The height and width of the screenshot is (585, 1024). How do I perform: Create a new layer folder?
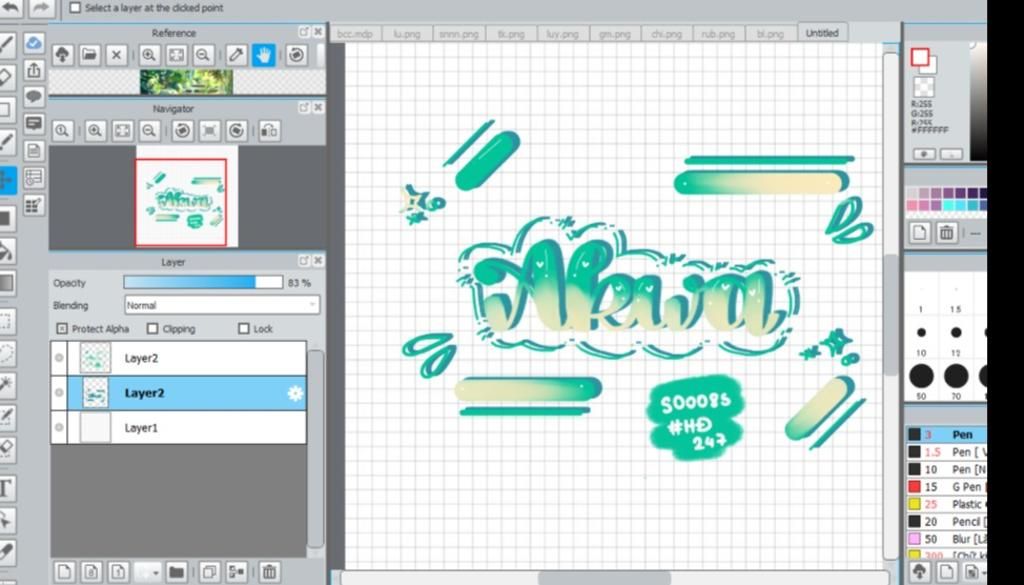(176, 573)
